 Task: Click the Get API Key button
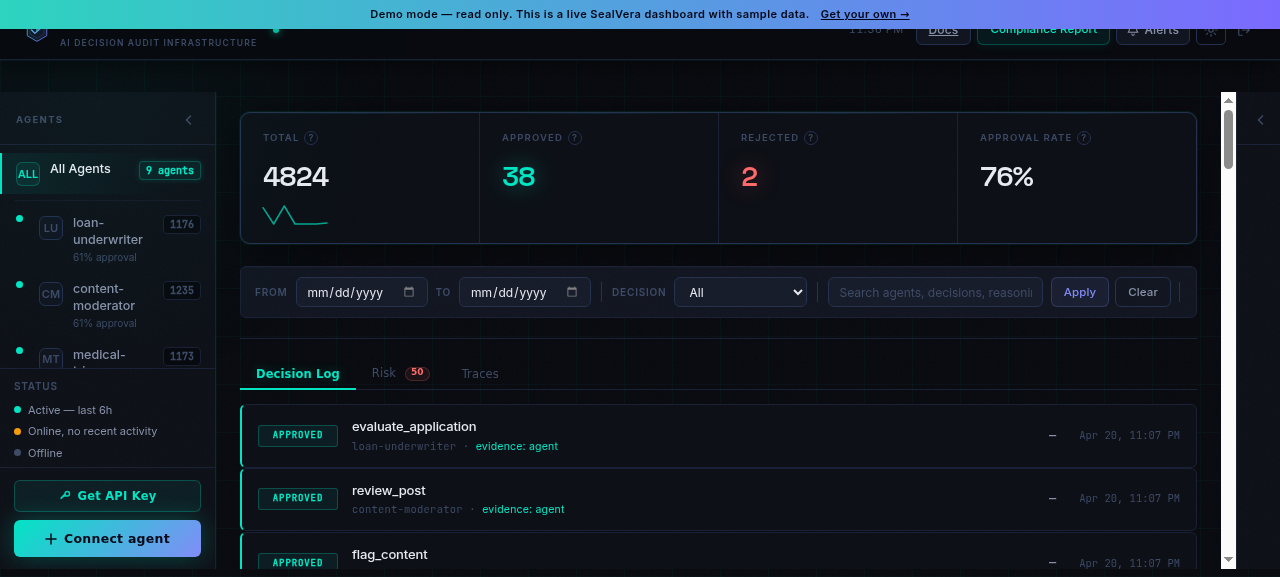coord(107,495)
